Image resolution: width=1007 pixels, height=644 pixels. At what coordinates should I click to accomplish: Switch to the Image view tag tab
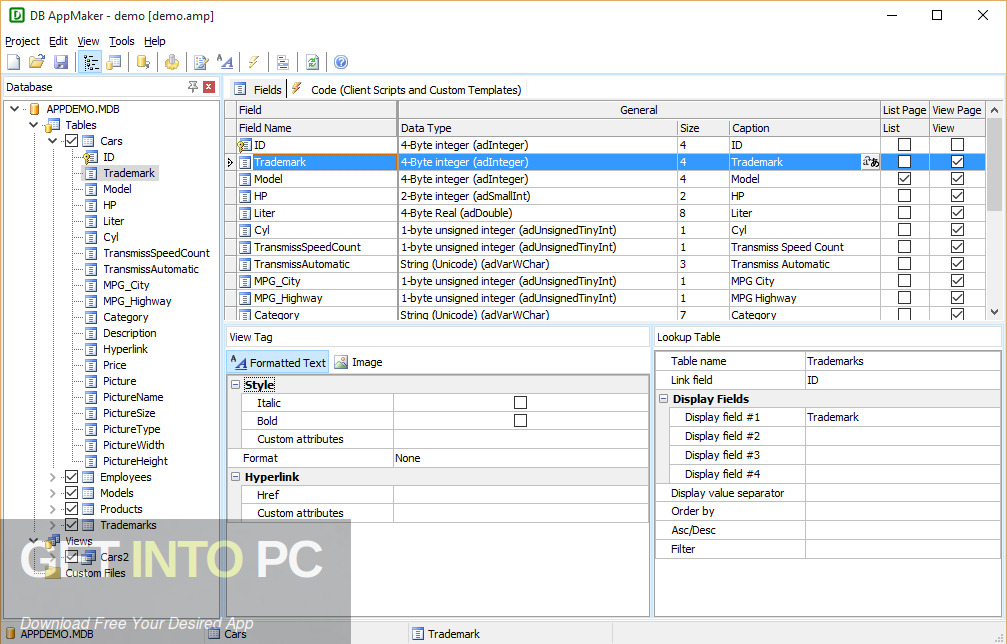tap(358, 362)
